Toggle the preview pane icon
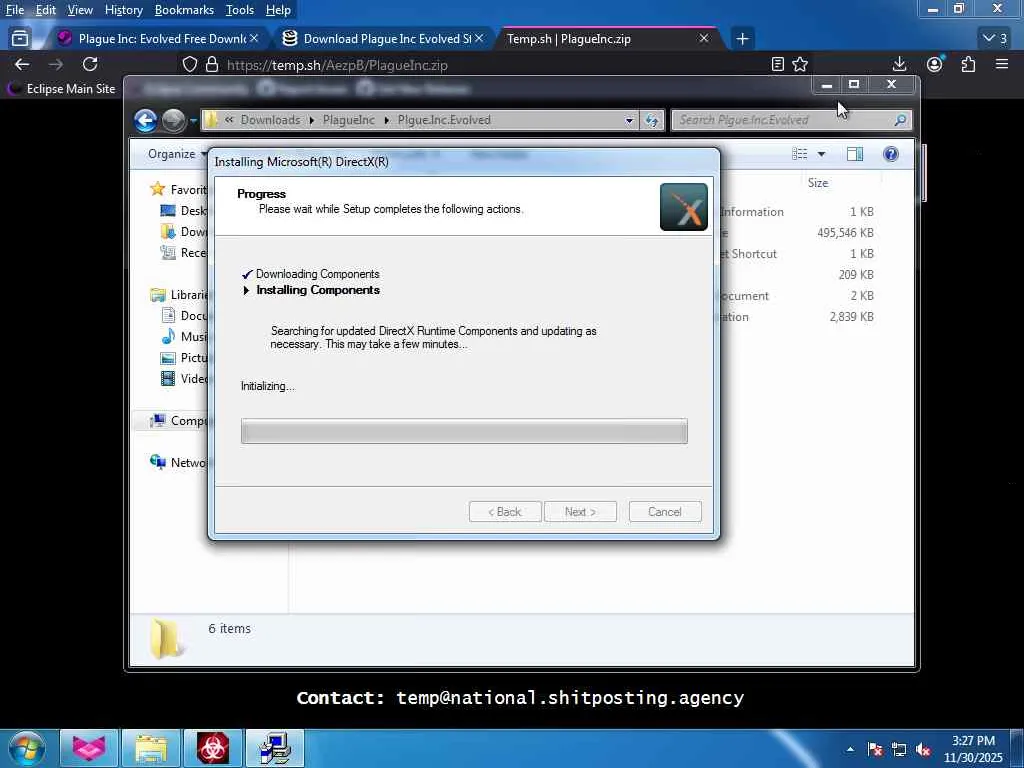Screen dimensions: 1024x768 pyautogui.click(x=855, y=154)
